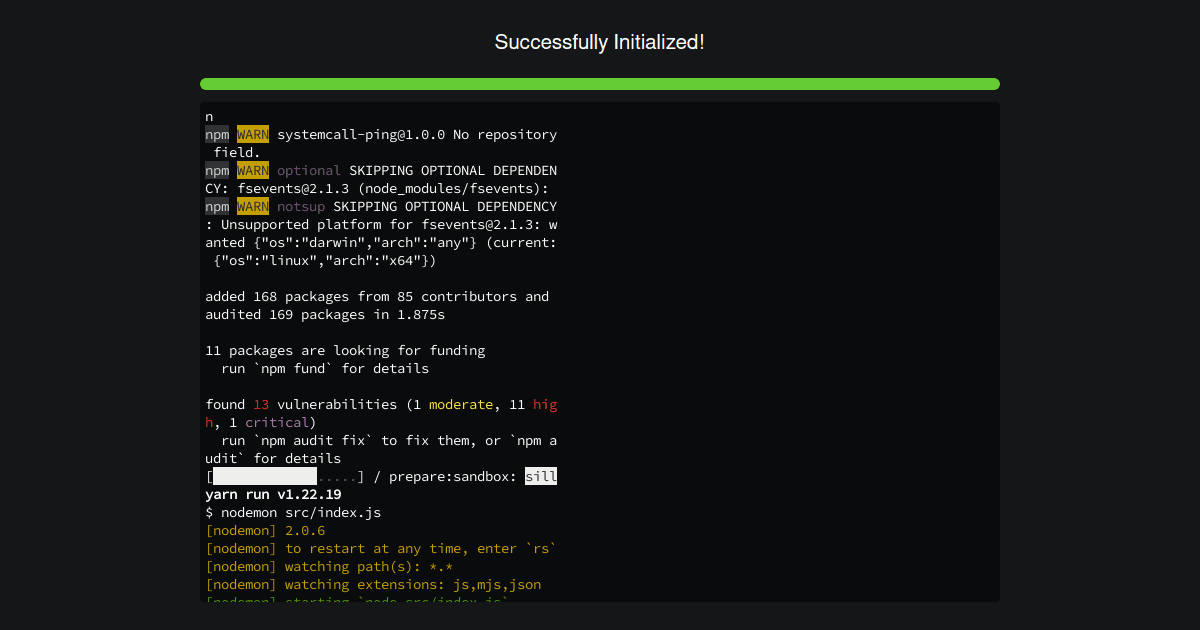Screen dimensions: 1200x630
Task: Click the green progress bar
Action: click(x=600, y=84)
